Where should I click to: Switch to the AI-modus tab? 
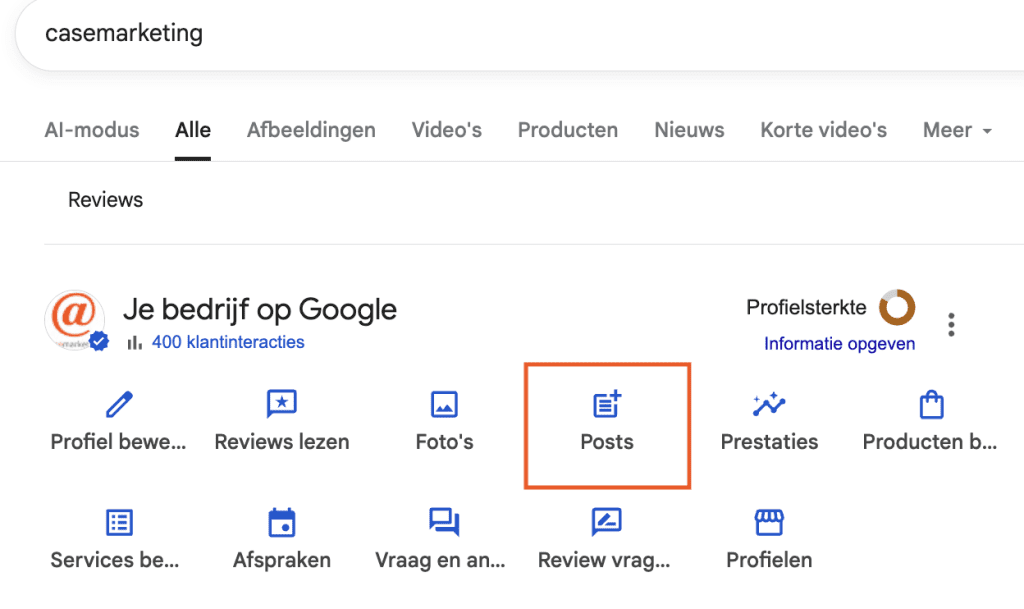coord(91,130)
